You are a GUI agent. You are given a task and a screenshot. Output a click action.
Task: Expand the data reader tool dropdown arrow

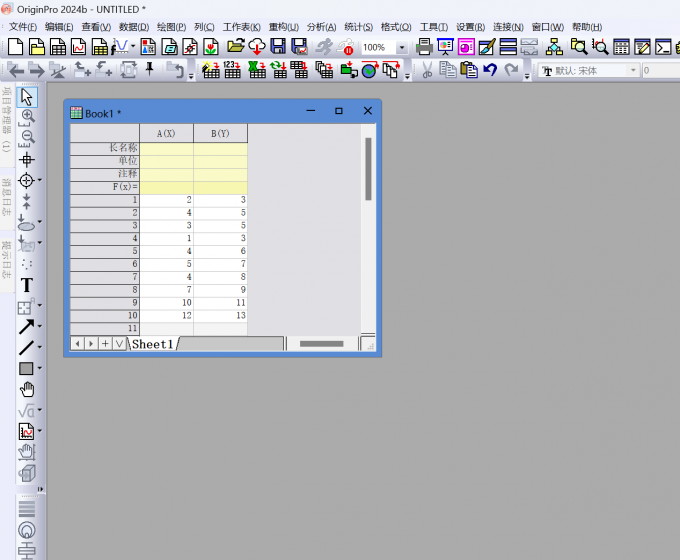tap(40, 180)
